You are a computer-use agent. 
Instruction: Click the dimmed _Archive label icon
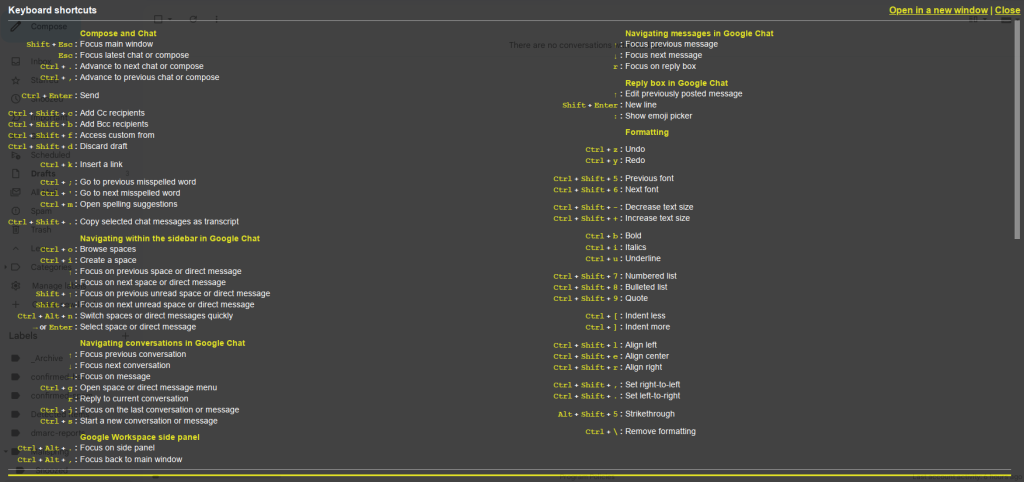tap(16, 359)
